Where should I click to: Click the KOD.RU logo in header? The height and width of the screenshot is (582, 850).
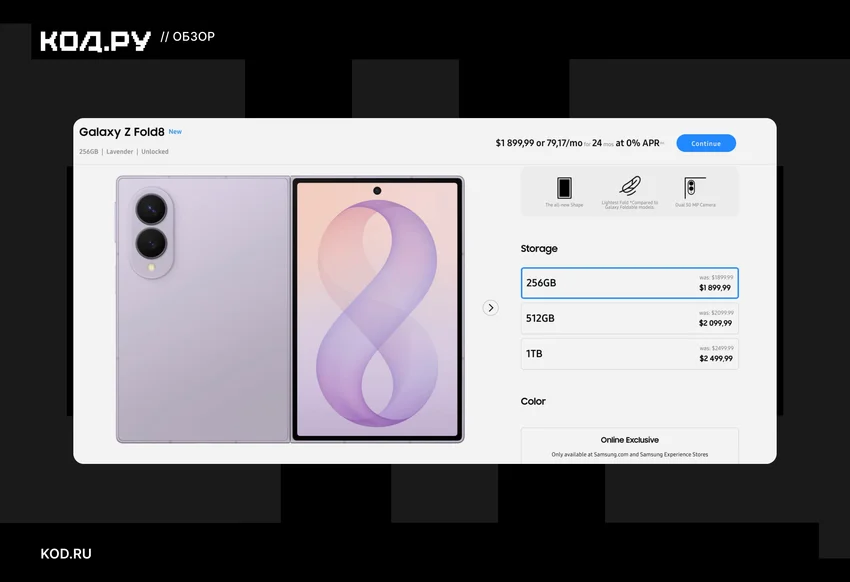click(x=95, y=41)
